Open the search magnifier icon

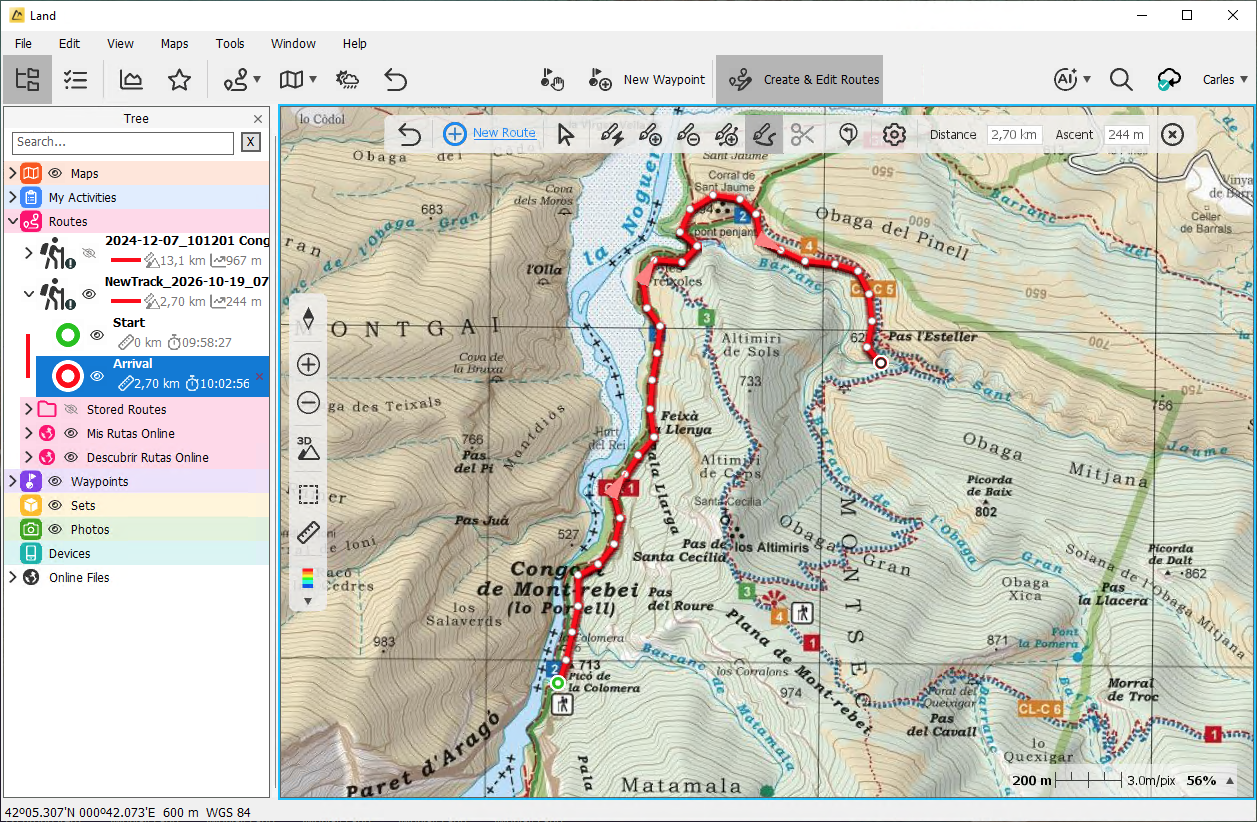1121,80
